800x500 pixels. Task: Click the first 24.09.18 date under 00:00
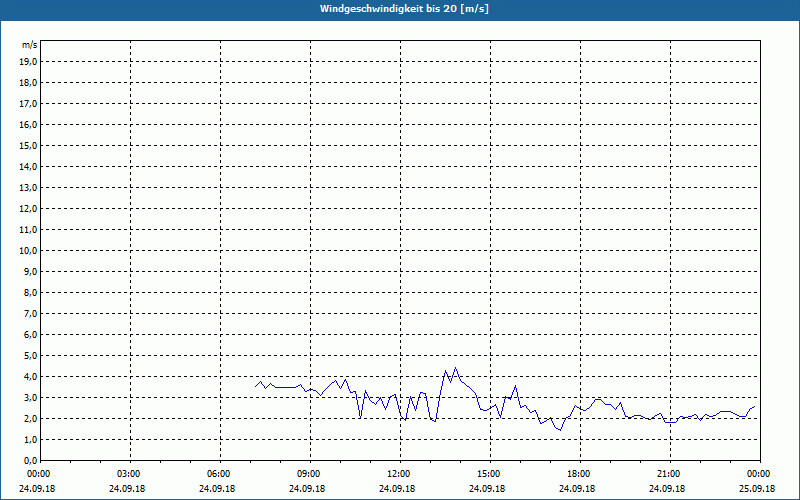tap(37, 489)
